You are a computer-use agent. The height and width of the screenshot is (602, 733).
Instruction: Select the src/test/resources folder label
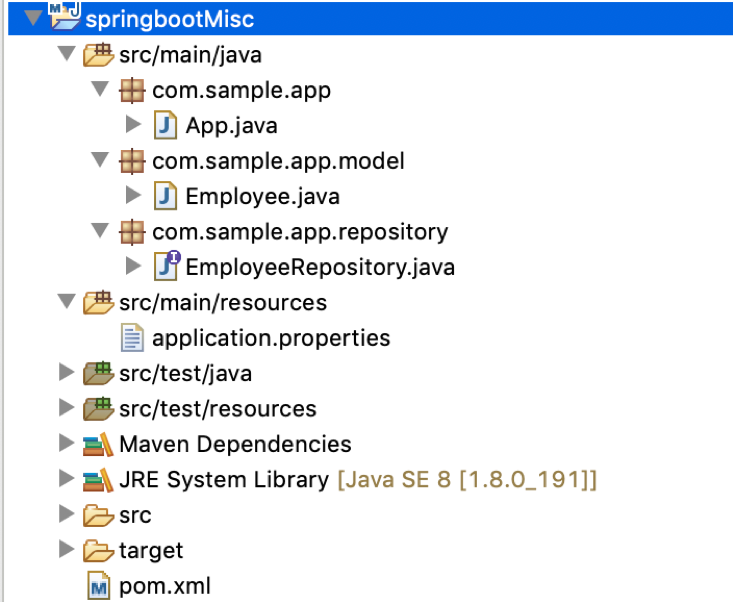218,409
